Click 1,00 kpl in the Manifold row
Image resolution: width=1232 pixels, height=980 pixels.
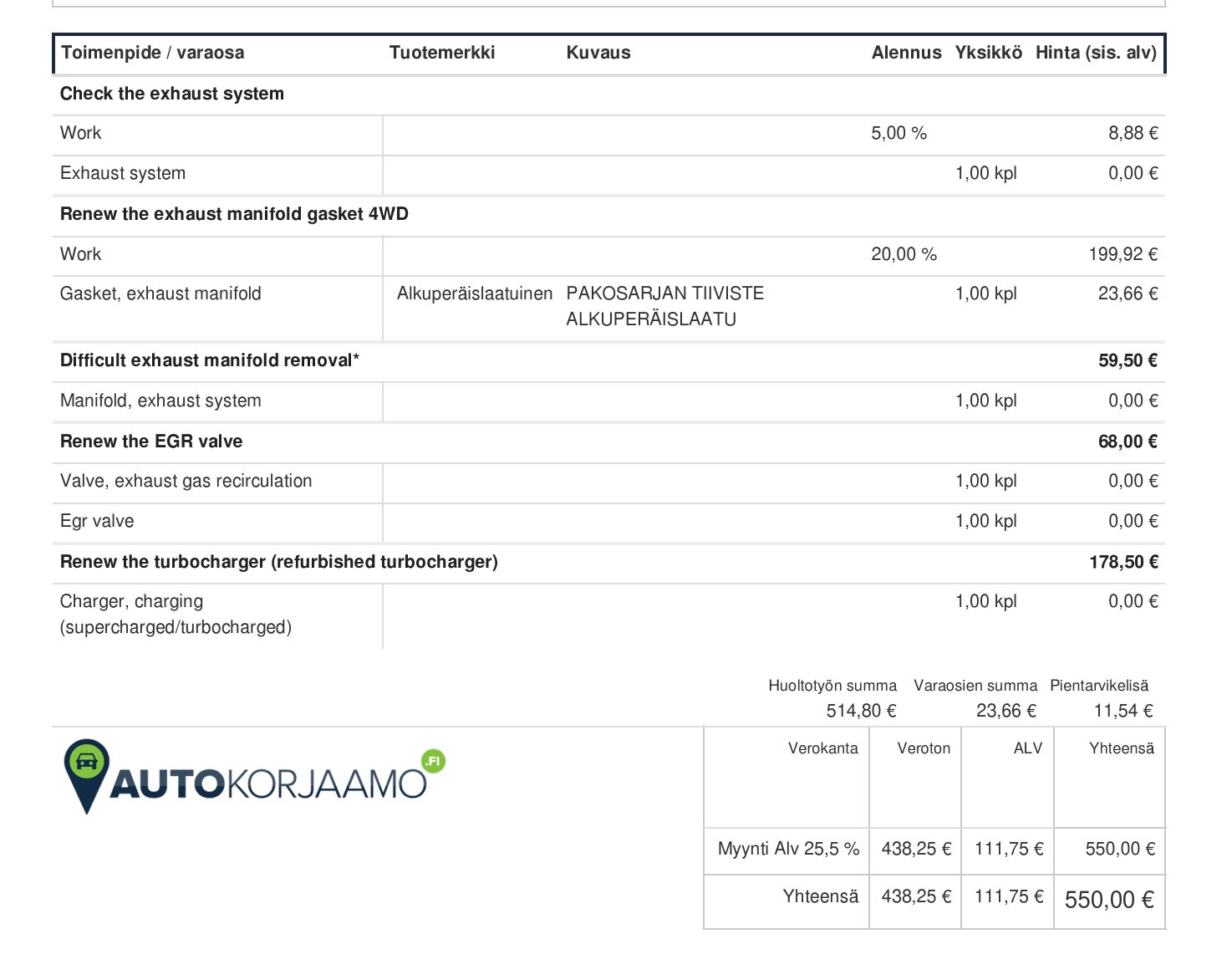coord(985,401)
